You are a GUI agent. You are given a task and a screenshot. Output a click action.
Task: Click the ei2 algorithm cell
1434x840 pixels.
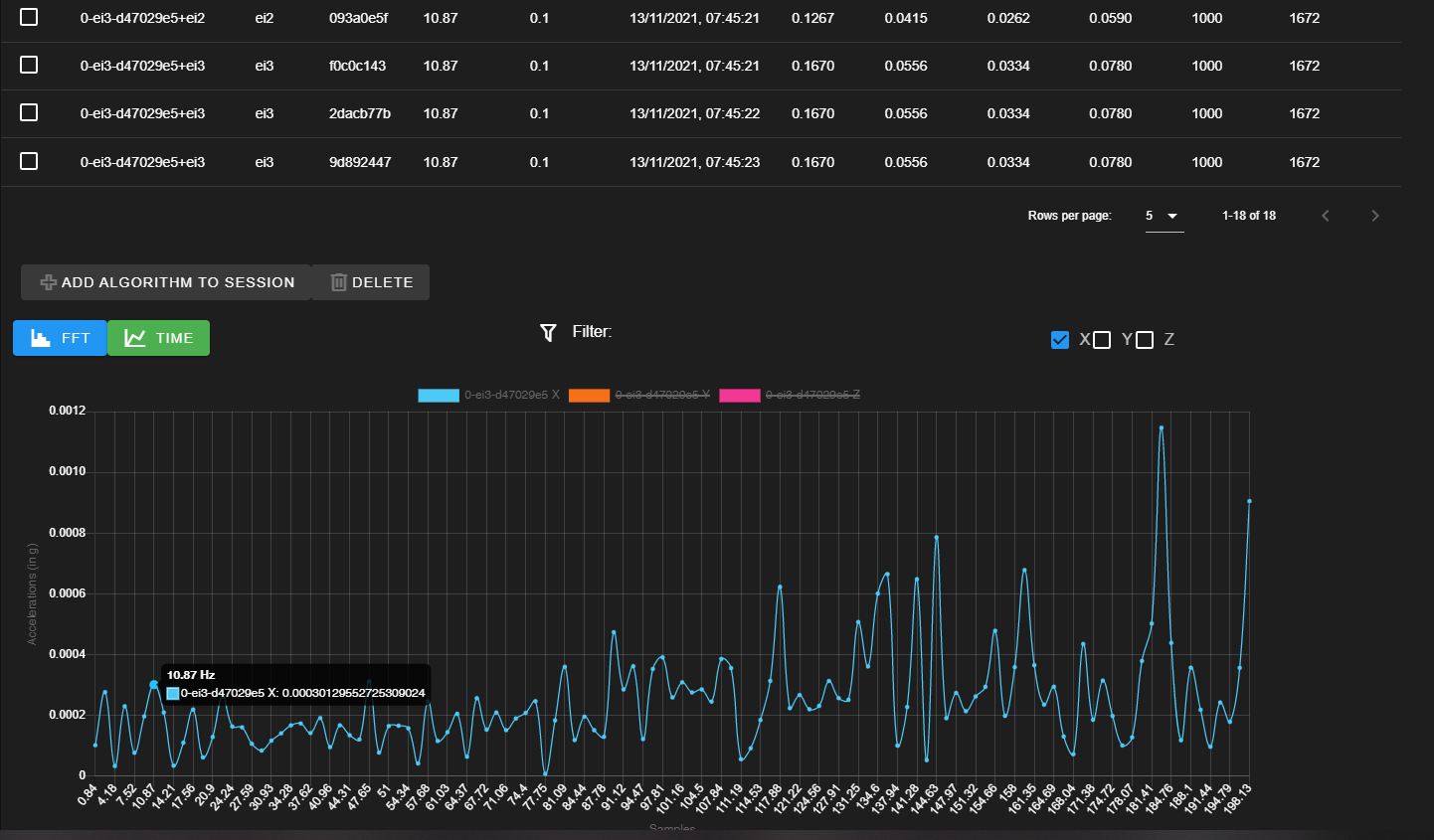pyautogui.click(x=265, y=18)
